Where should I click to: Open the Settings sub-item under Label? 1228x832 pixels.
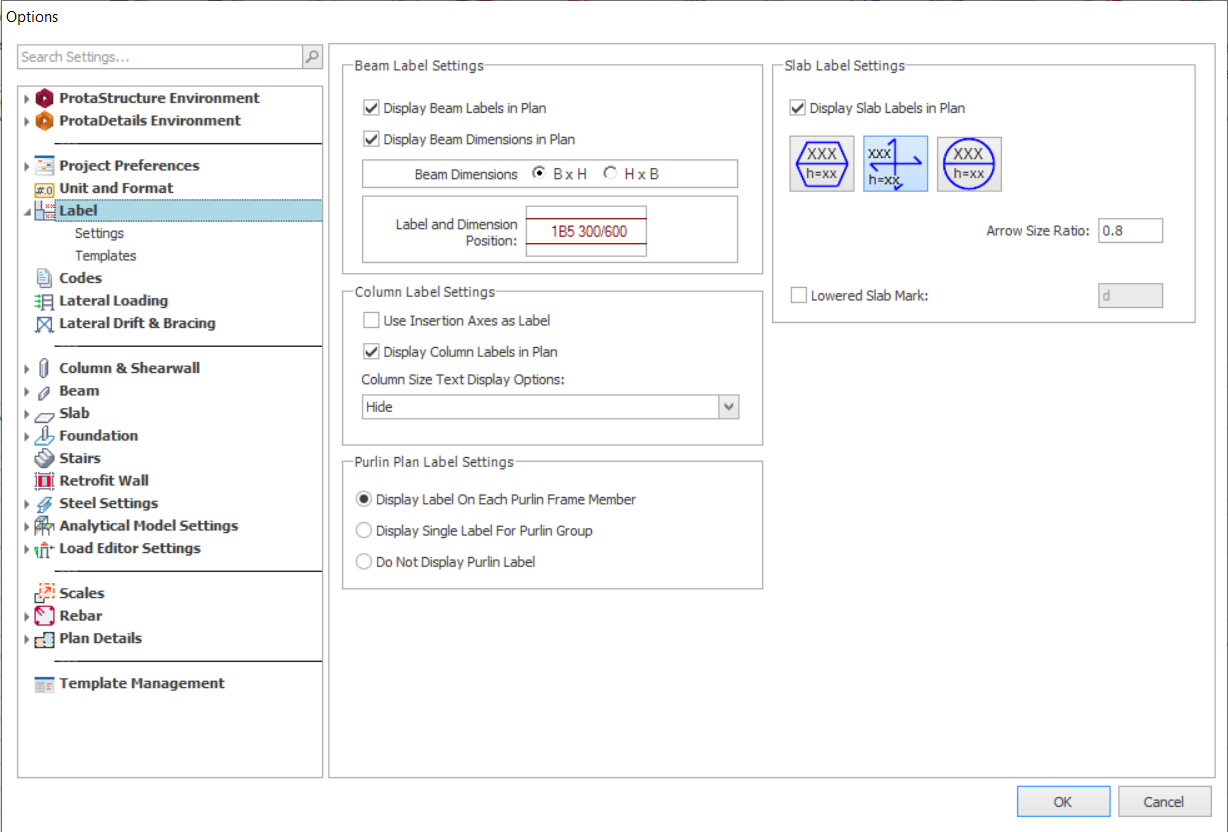click(99, 233)
